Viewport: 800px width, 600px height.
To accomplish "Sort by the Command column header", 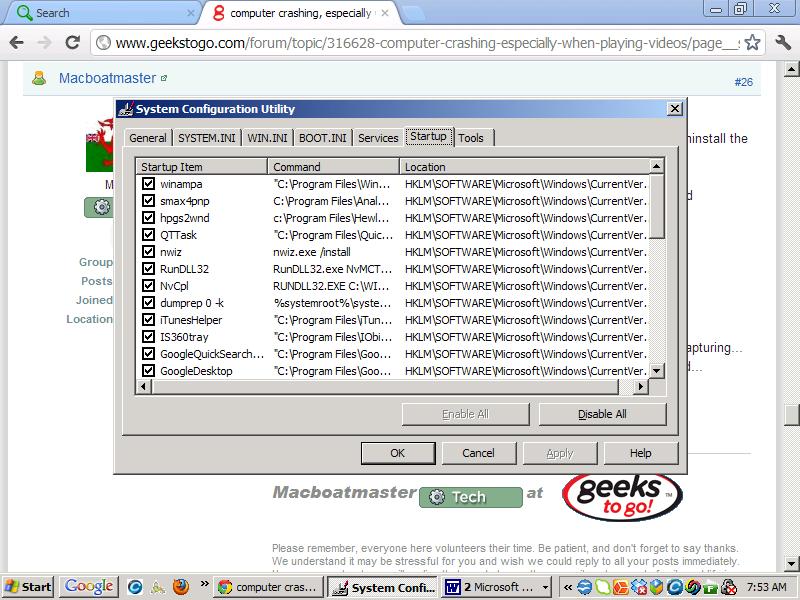I will (333, 166).
